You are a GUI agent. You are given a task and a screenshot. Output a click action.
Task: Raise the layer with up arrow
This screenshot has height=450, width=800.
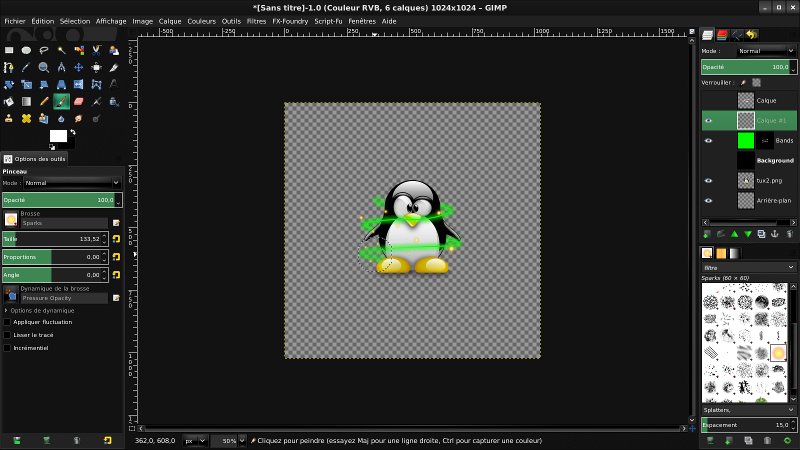734,234
